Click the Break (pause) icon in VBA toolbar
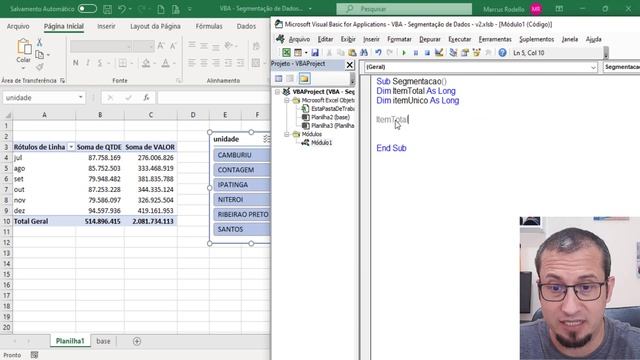Image resolution: width=640 pixels, height=360 pixels. pos(416,53)
